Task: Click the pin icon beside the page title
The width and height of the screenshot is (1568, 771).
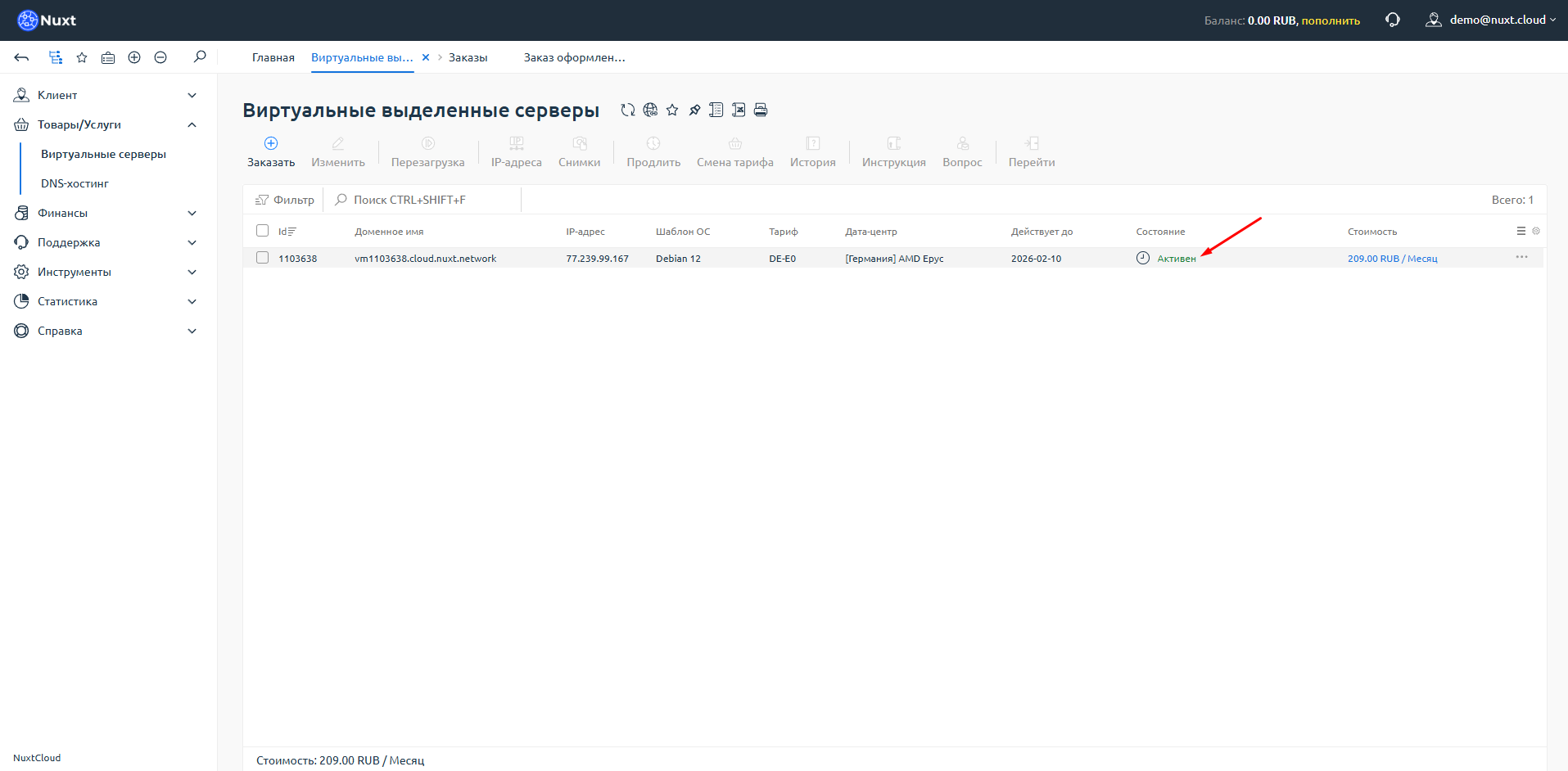Action: 694,110
